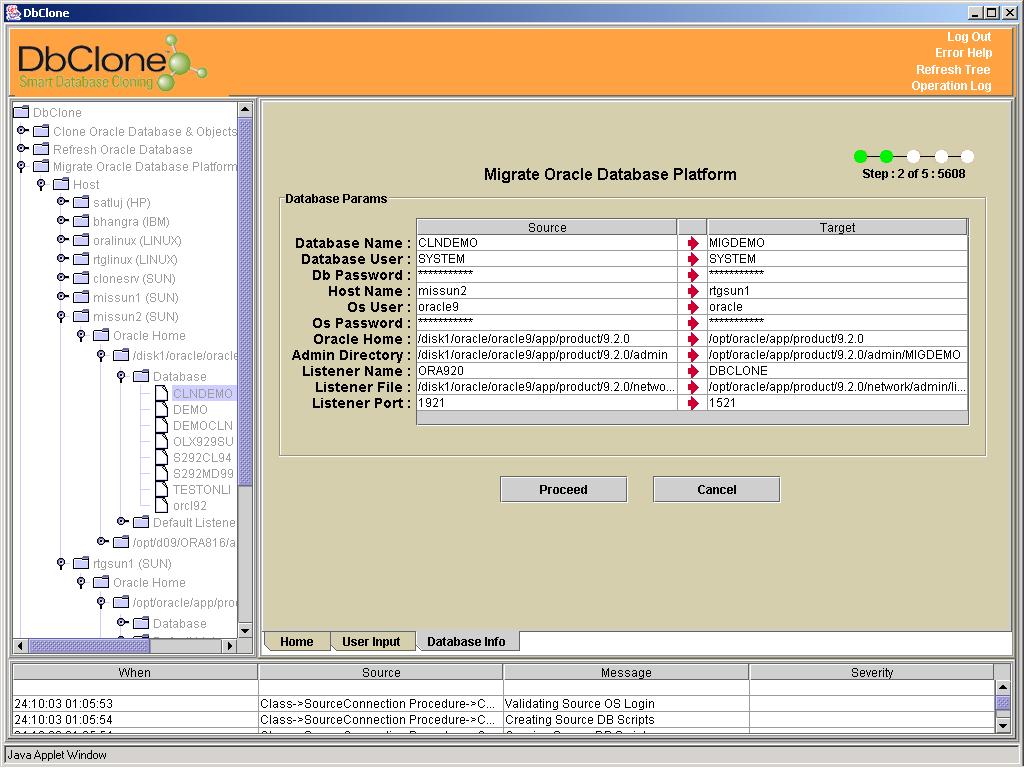Click the Target Listener Name field DBCLONE
The width and height of the screenshot is (1024, 768).
coord(837,371)
